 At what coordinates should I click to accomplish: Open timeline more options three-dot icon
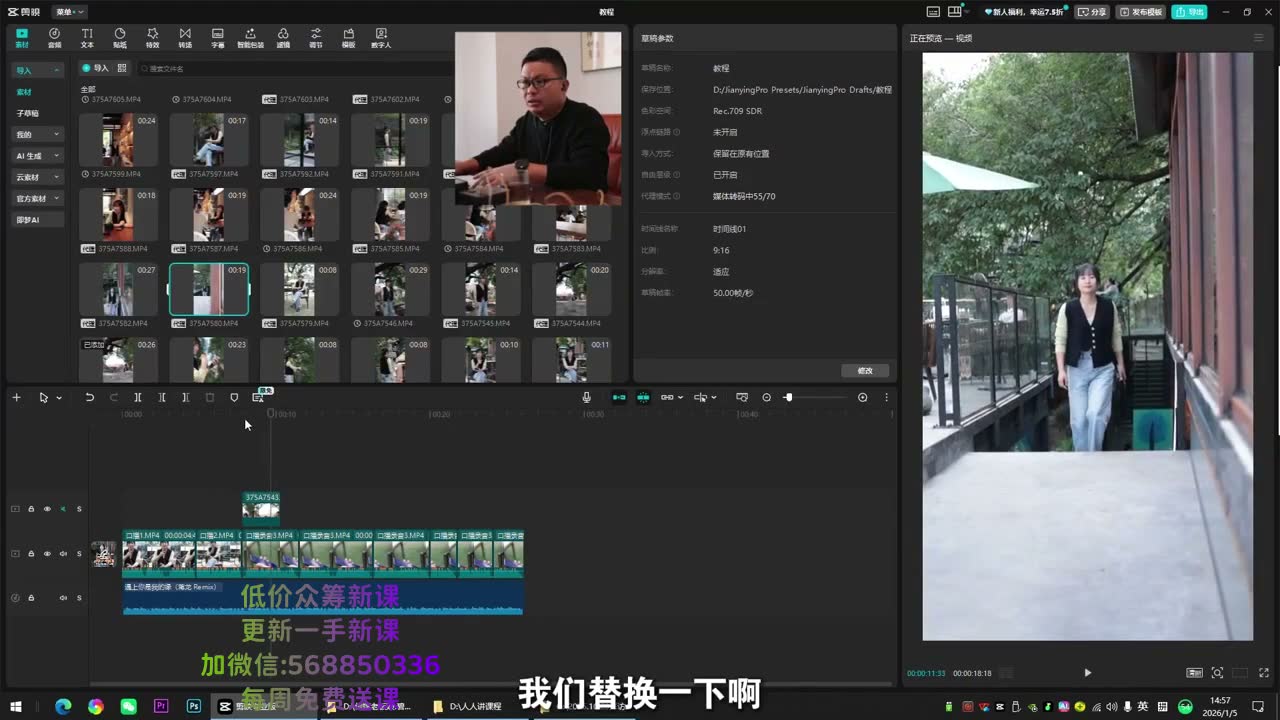point(886,397)
